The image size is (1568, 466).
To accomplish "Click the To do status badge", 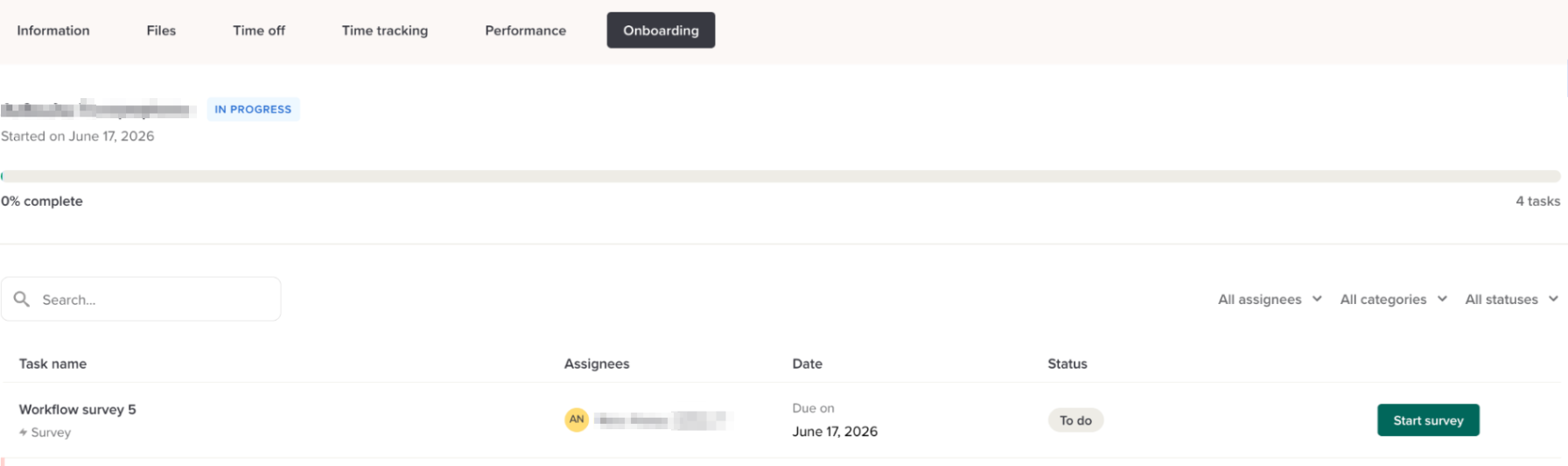I will point(1075,420).
